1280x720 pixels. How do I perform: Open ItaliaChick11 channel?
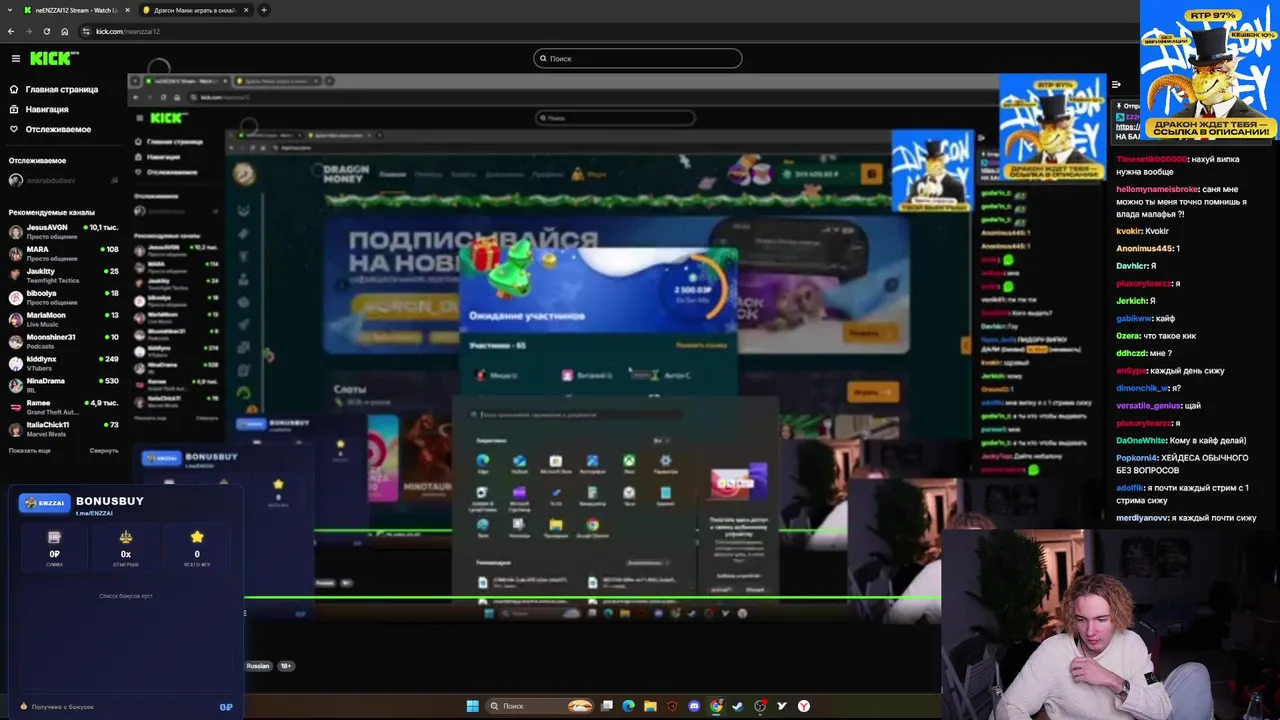(63, 429)
